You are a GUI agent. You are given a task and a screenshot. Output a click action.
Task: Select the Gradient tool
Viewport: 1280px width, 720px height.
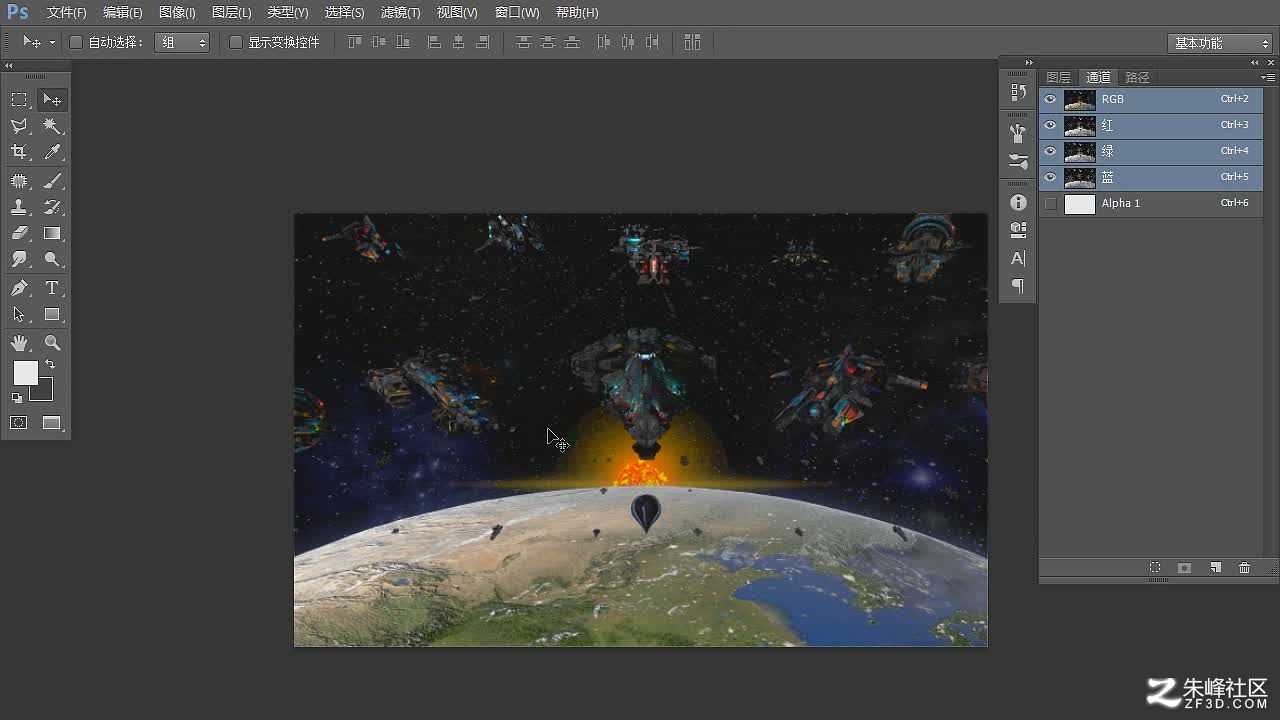pos(52,233)
